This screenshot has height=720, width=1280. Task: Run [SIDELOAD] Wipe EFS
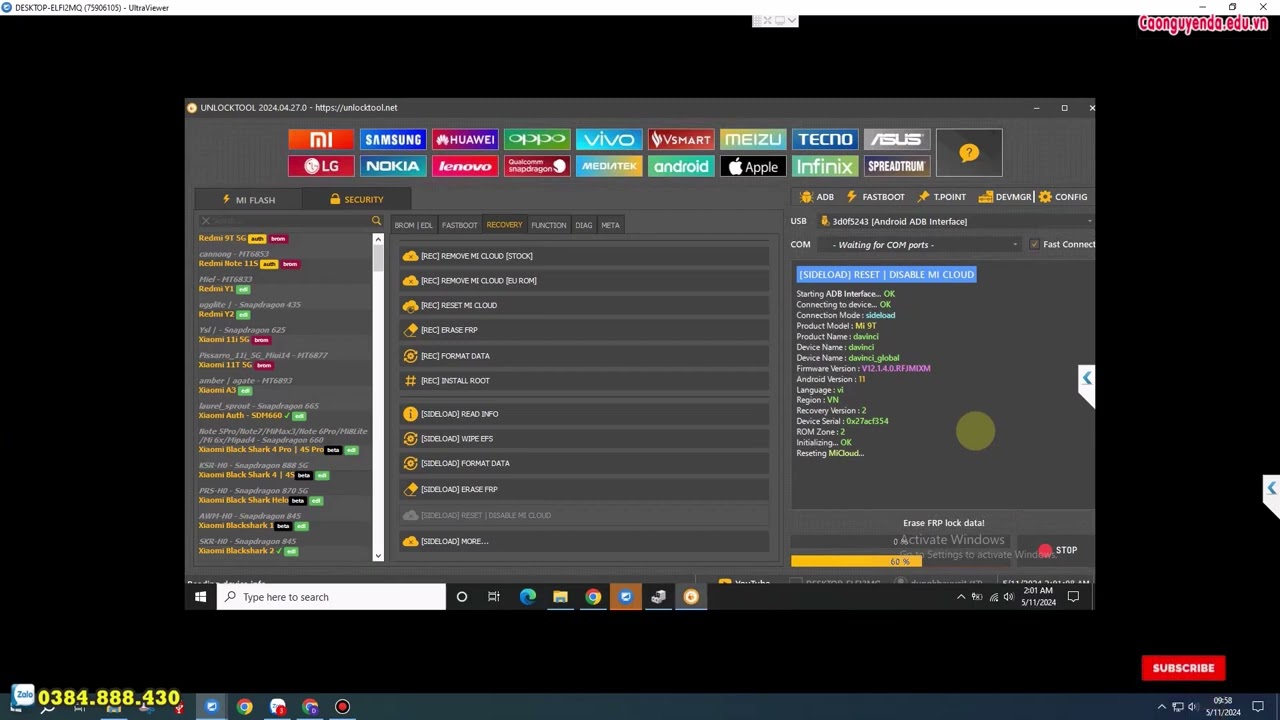[x=585, y=439]
